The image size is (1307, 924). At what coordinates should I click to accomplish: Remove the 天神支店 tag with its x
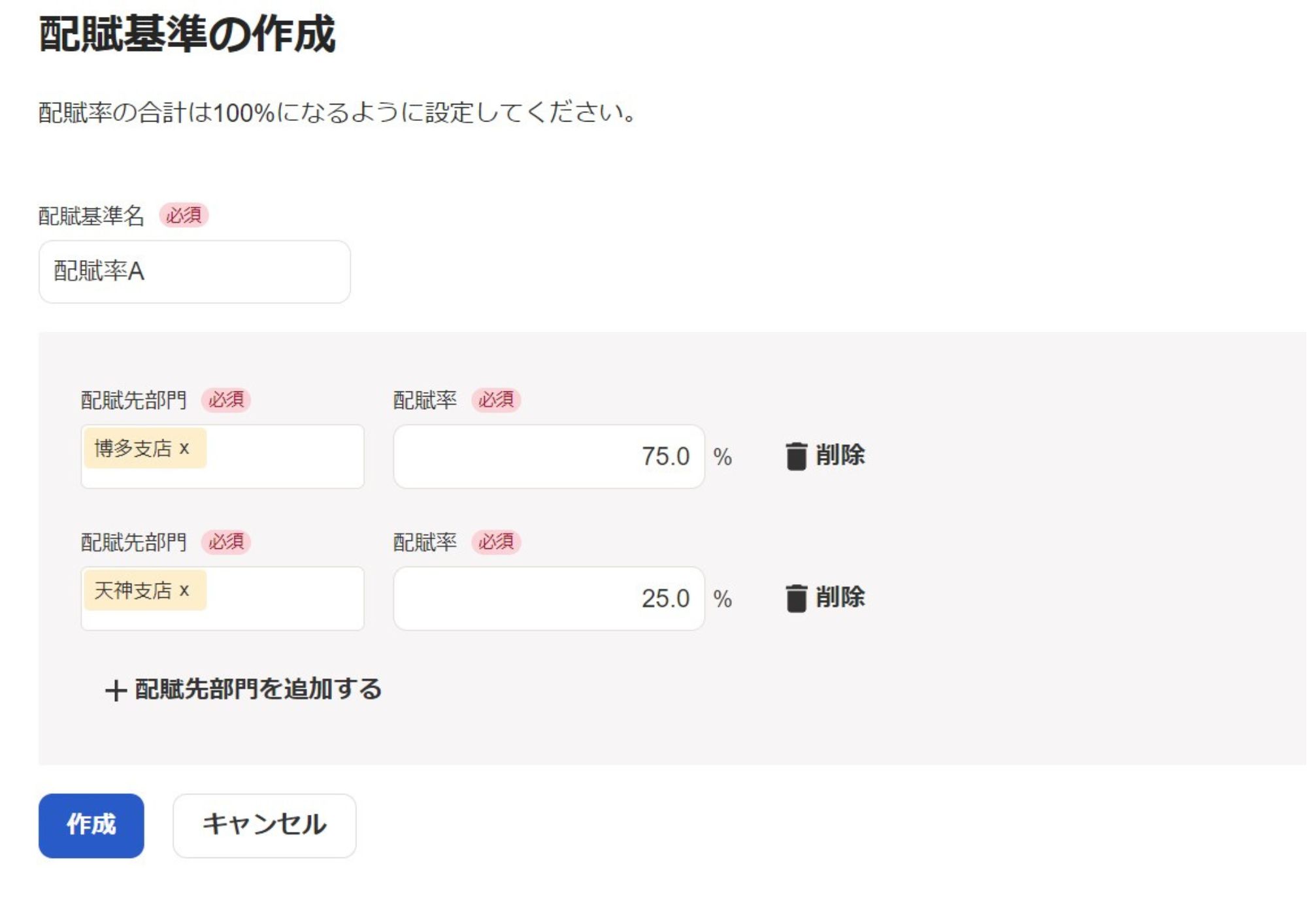pos(184,590)
